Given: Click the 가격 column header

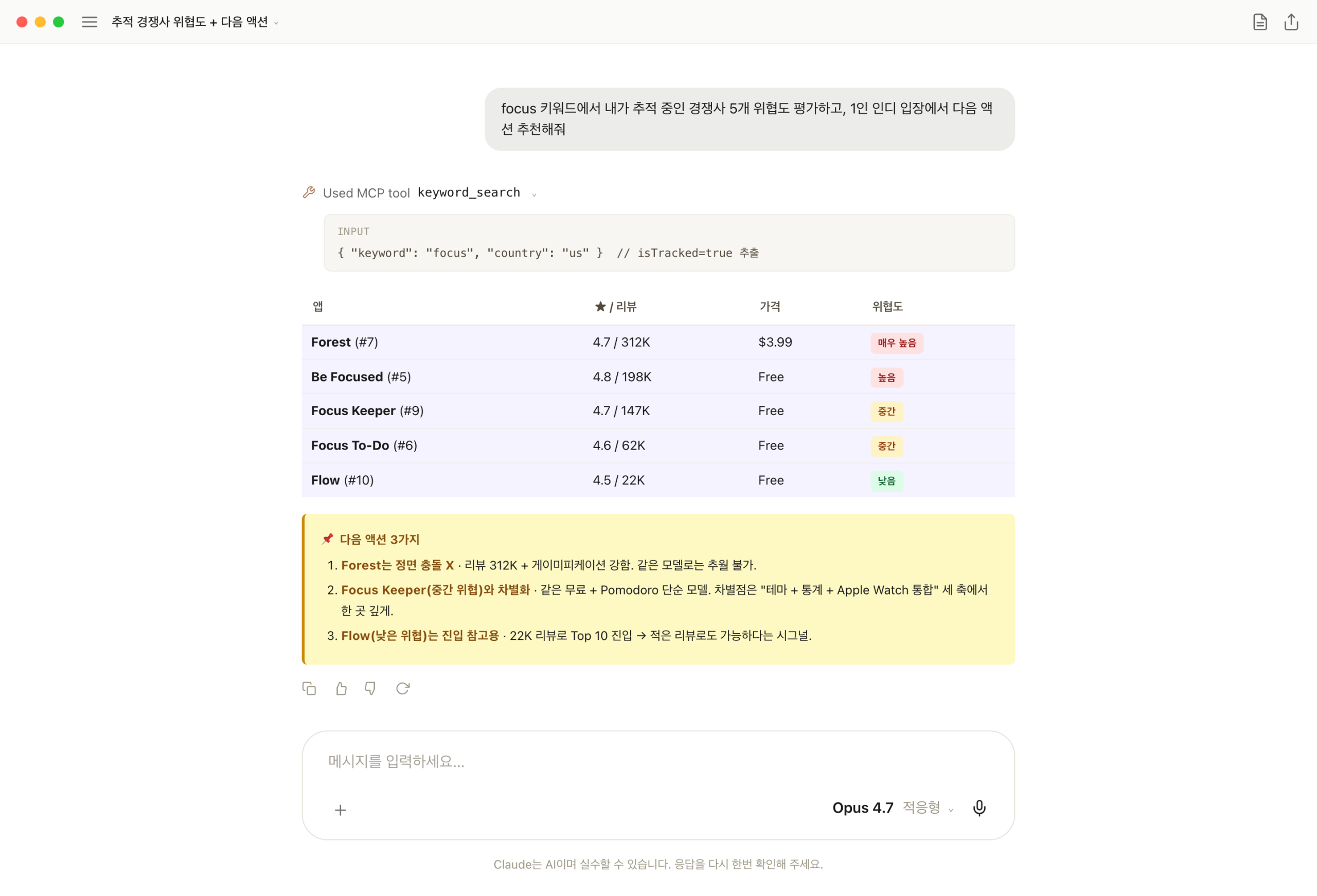Looking at the screenshot, I should (x=770, y=307).
